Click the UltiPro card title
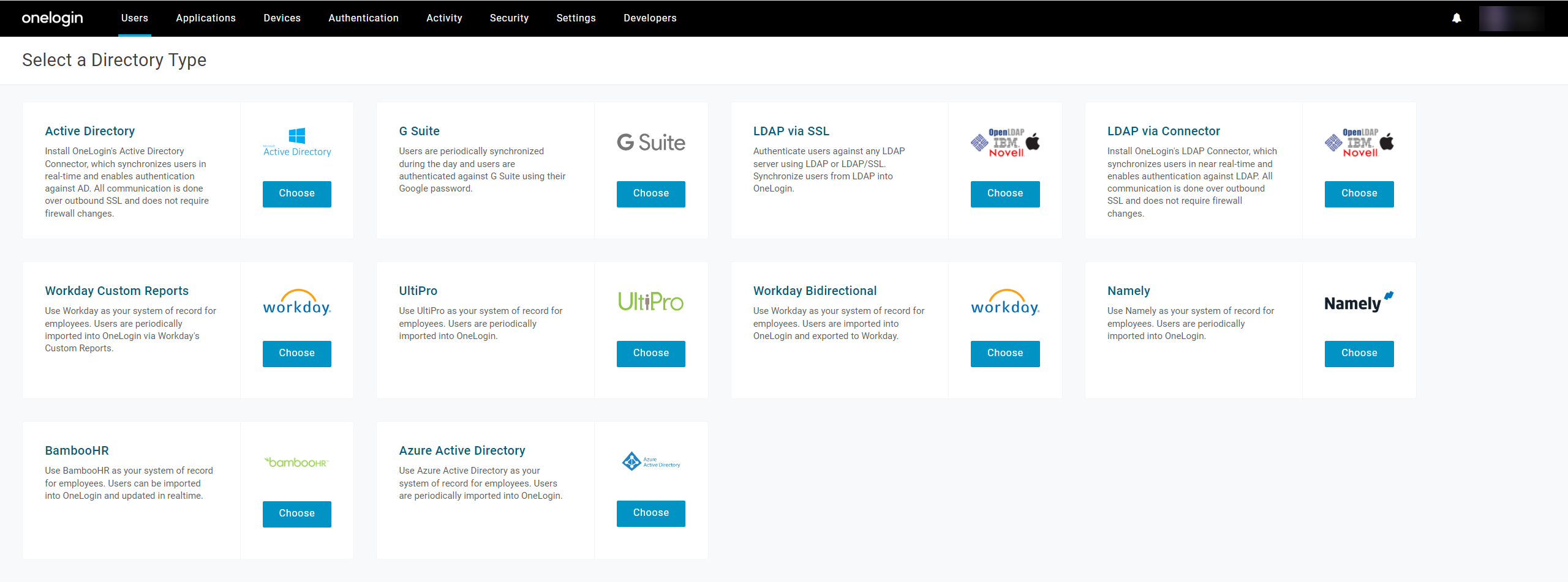Image resolution: width=1568 pixels, height=582 pixels. point(418,291)
